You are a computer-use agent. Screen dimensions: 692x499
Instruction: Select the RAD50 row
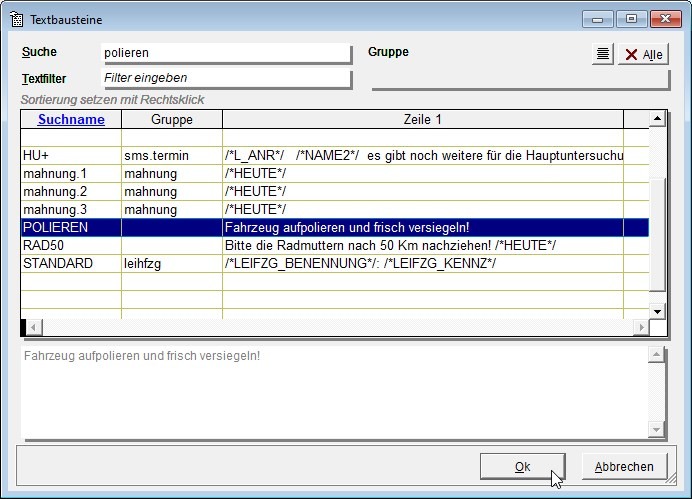click(335, 245)
